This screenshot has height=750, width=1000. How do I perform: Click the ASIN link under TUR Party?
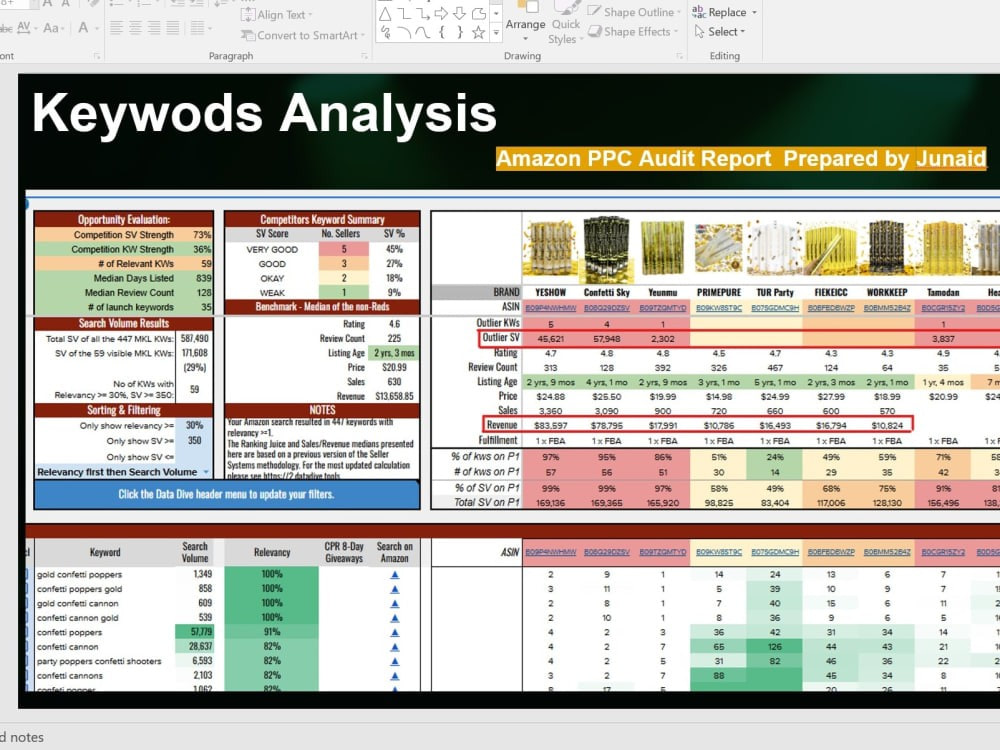pos(775,307)
